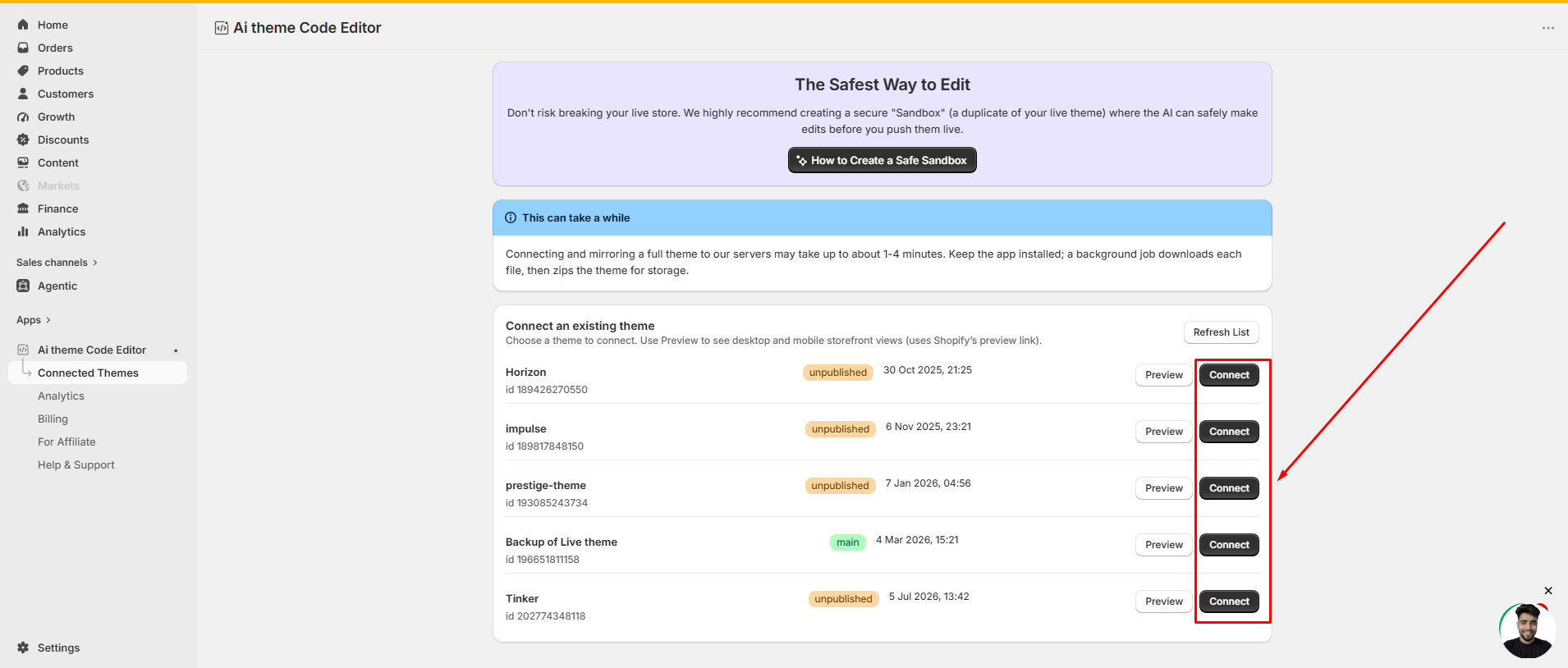Connect the Horizon theme
Viewport: 1568px width, 668px height.
click(x=1229, y=375)
